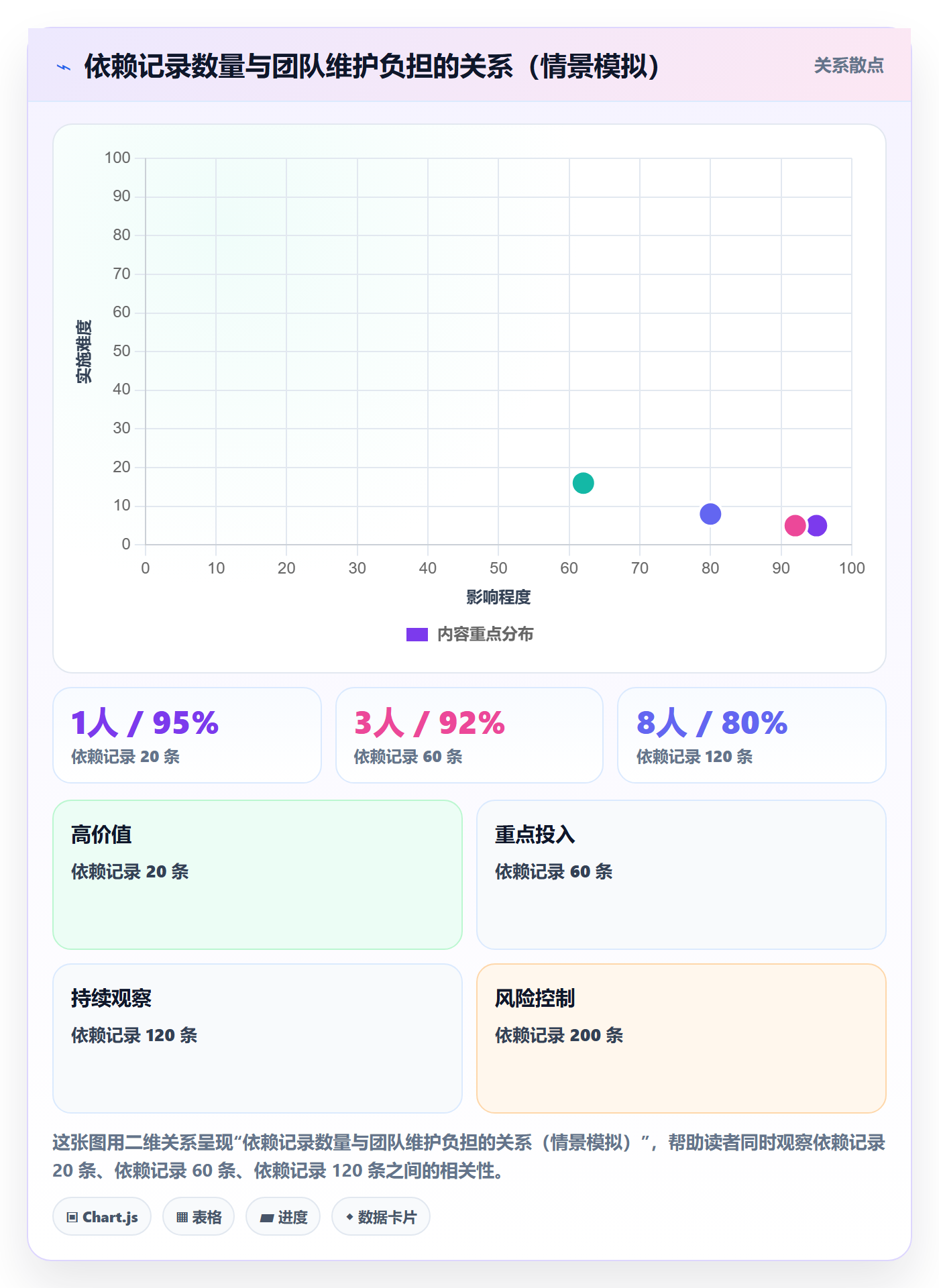Click the 风险控制 card heading
This screenshot has height=1288, width=939.
click(535, 998)
